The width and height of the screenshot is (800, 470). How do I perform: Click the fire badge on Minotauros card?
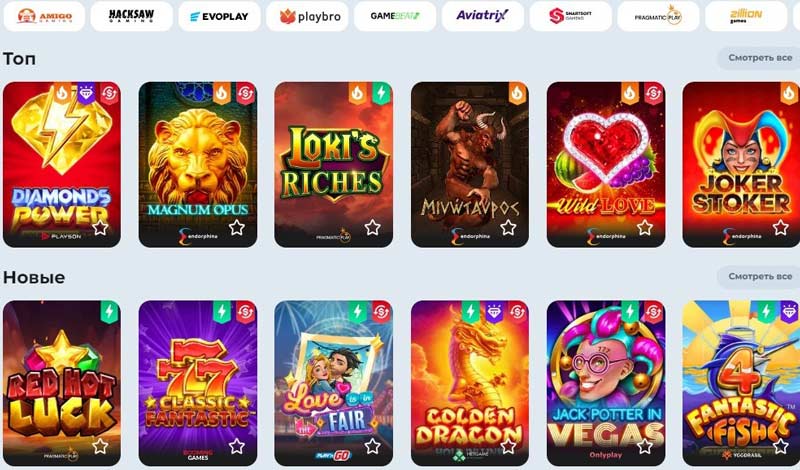(x=517, y=93)
